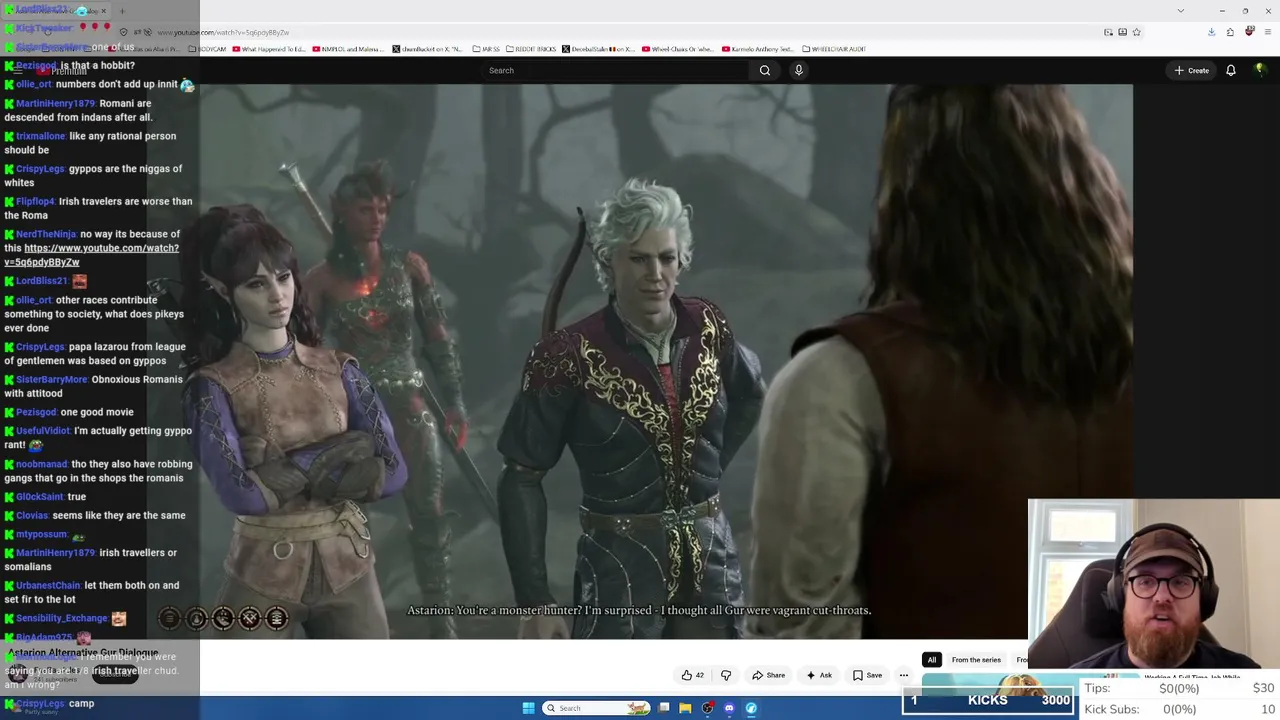Click the Share button
This screenshot has width=1280, height=720.
click(x=768, y=675)
